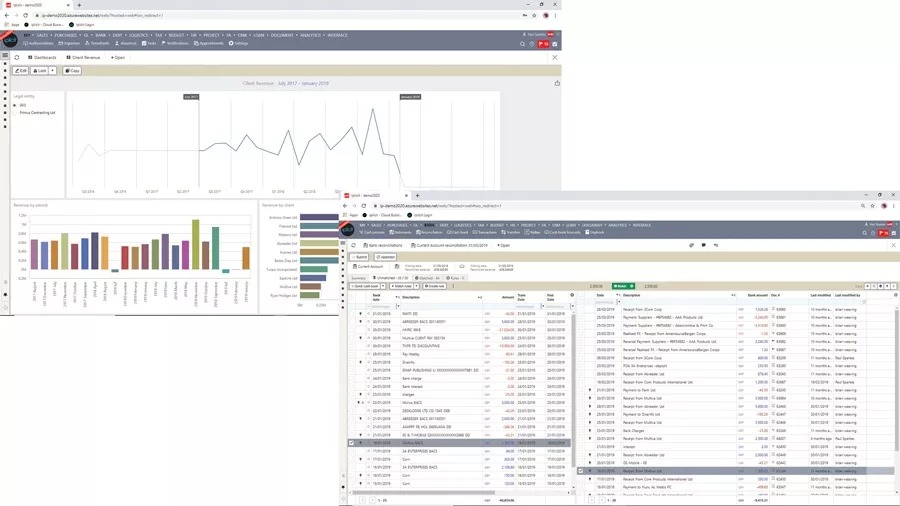Bookmark page star in dashboard browser window
The height and width of the screenshot is (506, 900).
click(534, 15)
